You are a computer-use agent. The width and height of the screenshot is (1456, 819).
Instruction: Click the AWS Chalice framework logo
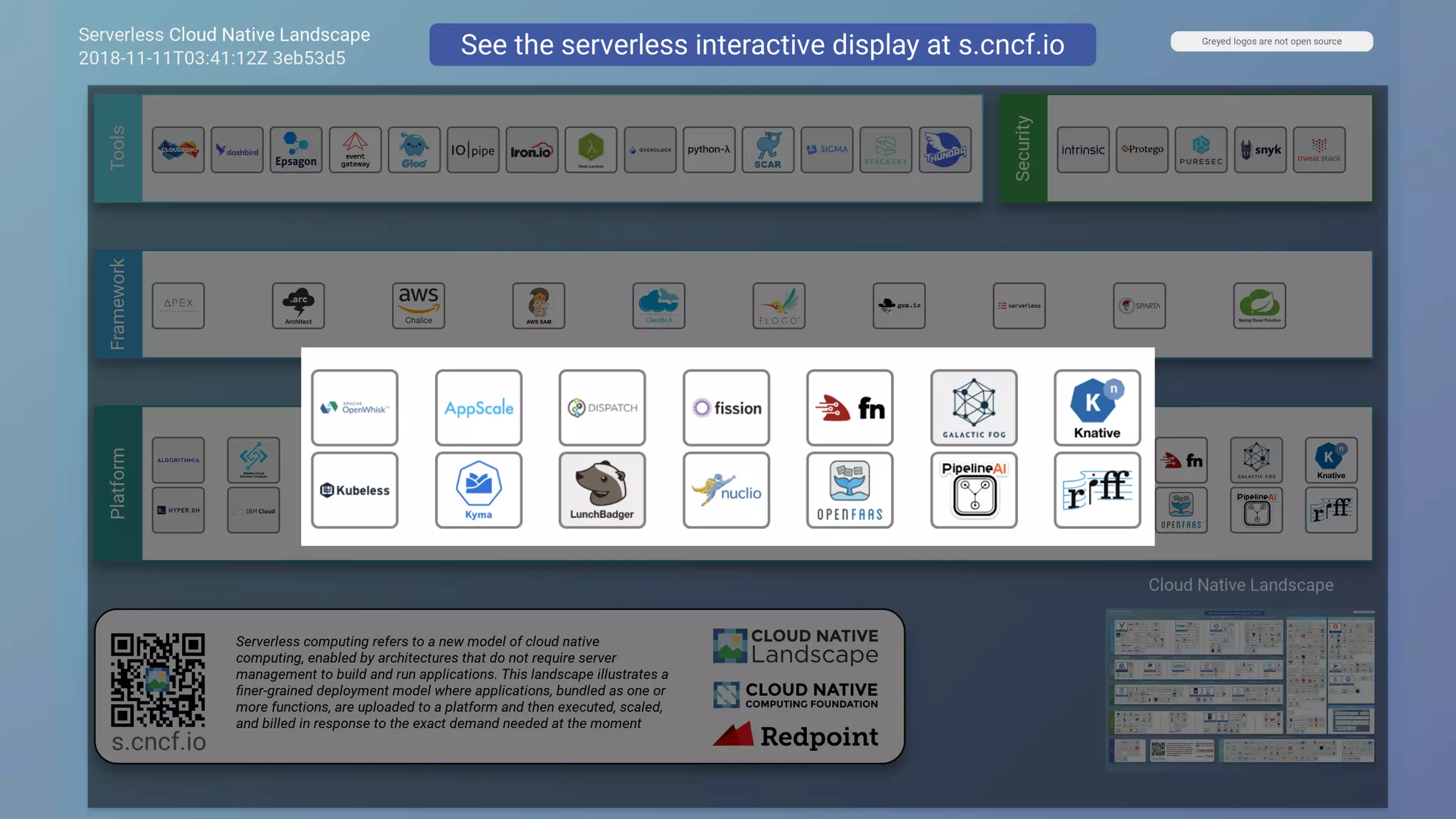click(x=418, y=306)
